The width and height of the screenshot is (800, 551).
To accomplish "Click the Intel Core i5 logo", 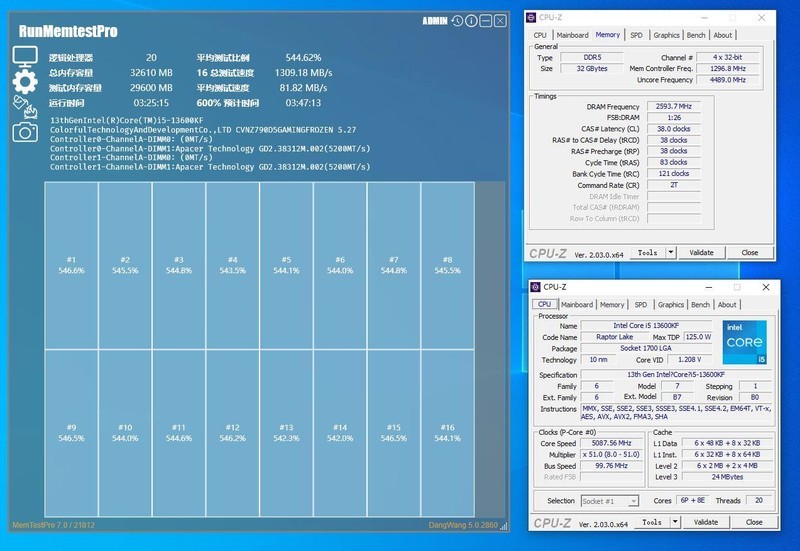I will click(x=744, y=342).
